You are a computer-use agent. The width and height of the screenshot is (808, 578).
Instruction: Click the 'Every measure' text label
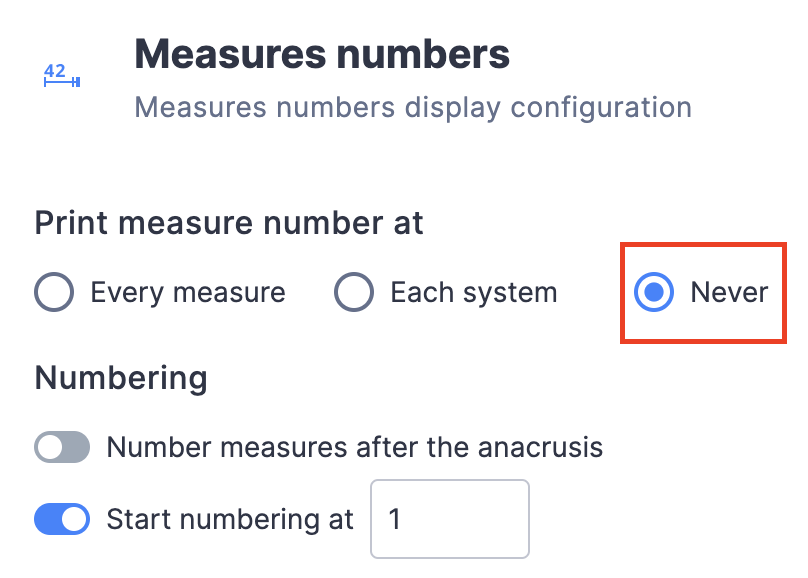point(187,292)
